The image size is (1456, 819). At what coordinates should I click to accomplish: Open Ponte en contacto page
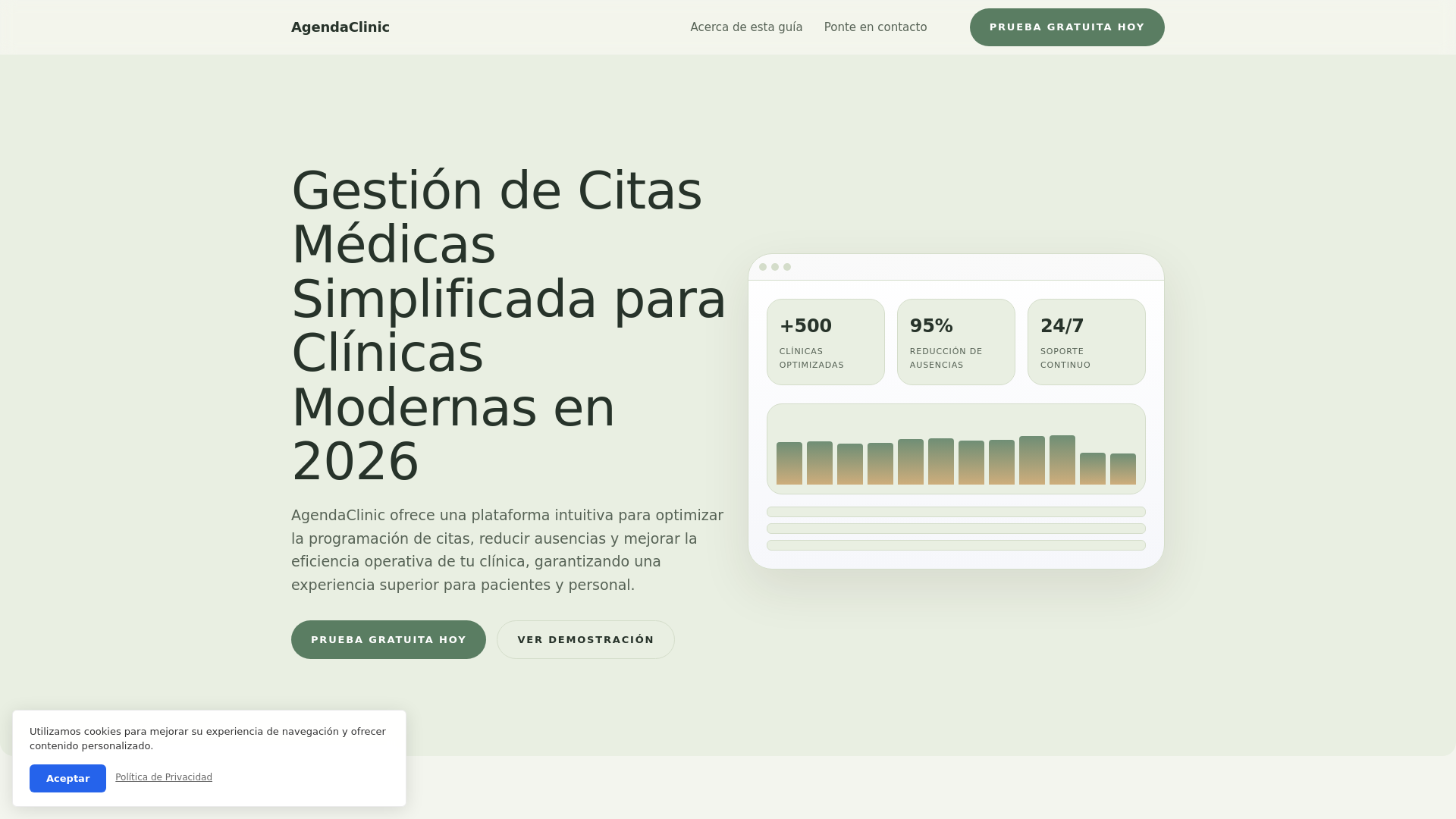point(875,27)
